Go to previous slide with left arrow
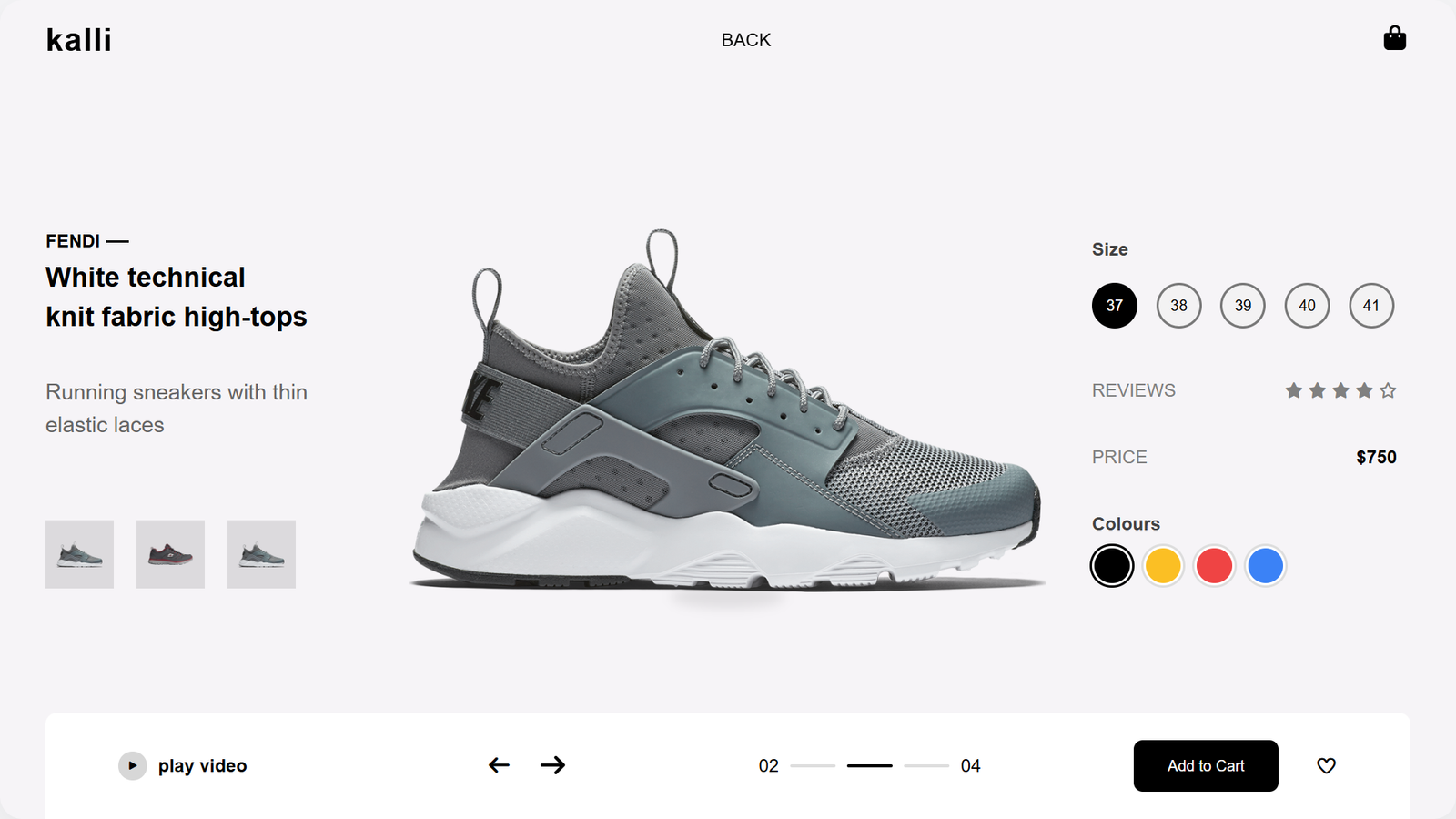Viewport: 1456px width, 819px height. click(499, 765)
